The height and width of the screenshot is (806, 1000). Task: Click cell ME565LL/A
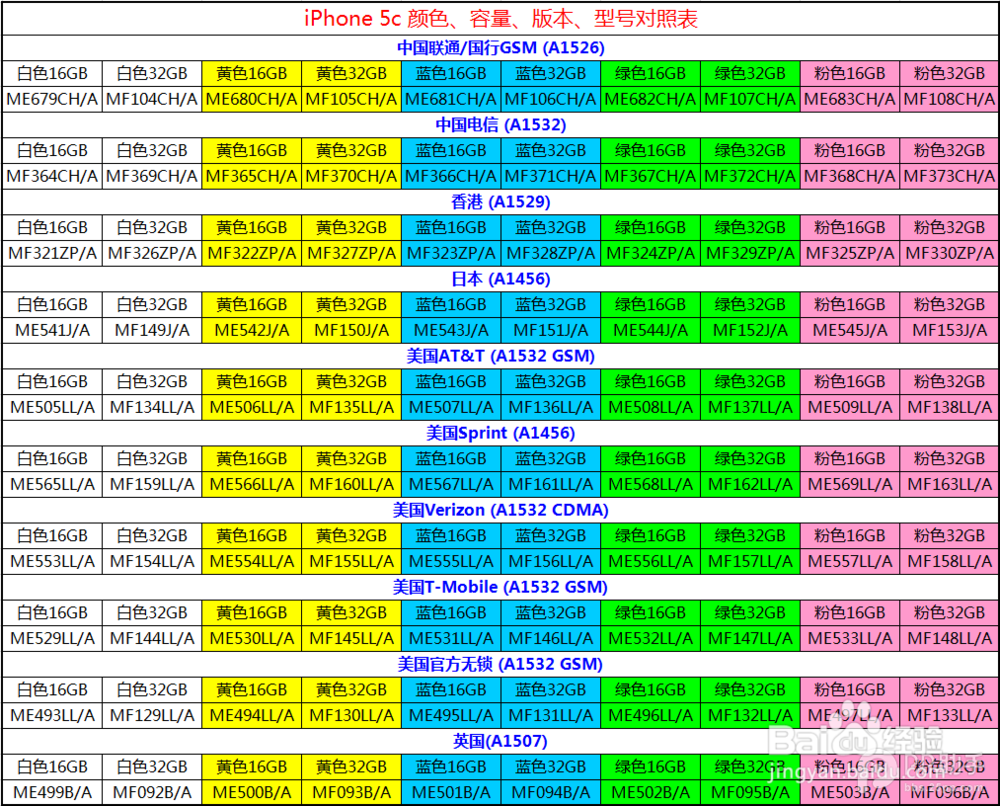pyautogui.click(x=52, y=485)
